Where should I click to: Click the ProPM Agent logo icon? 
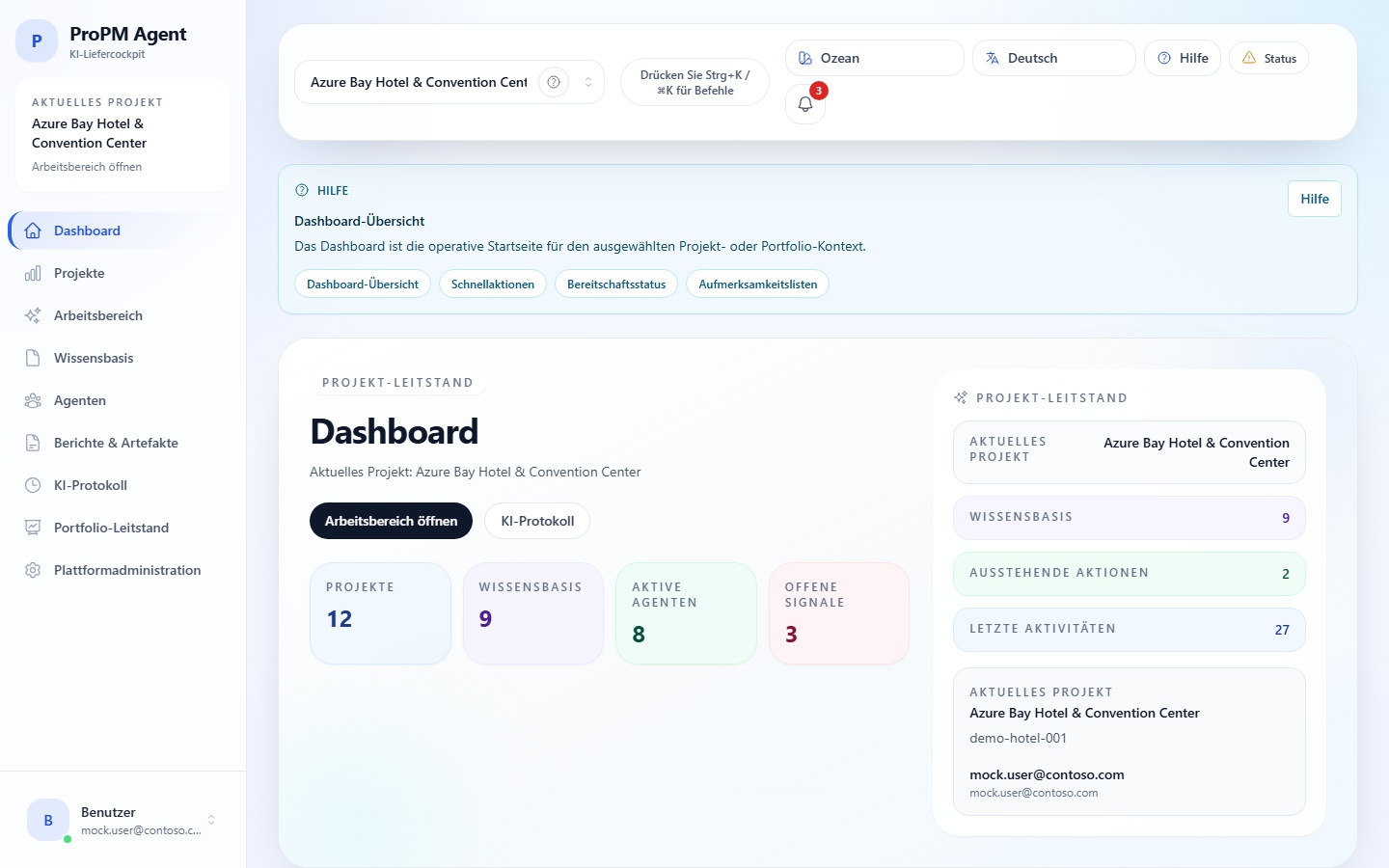click(x=37, y=41)
